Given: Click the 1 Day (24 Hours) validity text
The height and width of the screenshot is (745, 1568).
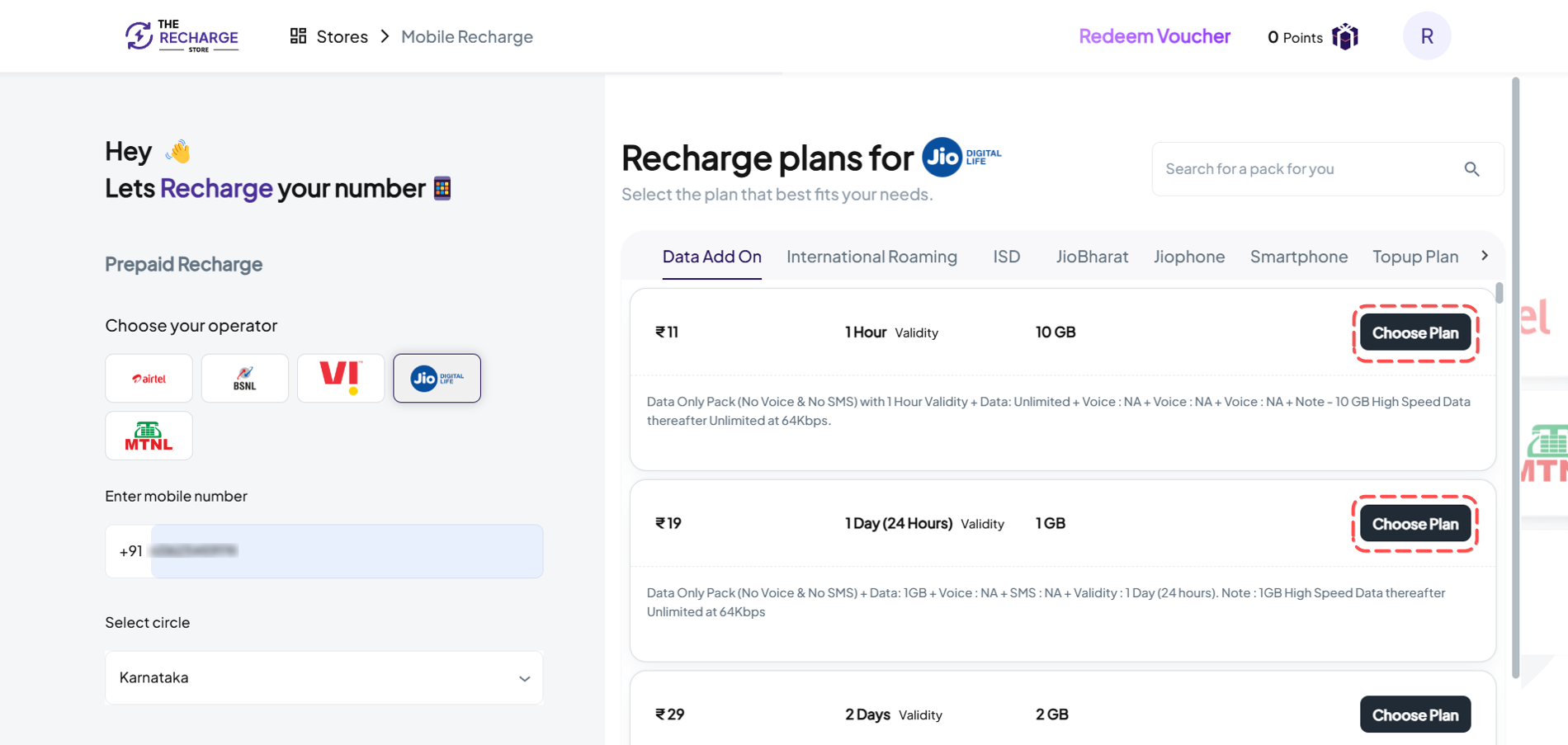Looking at the screenshot, I should click(x=898, y=523).
